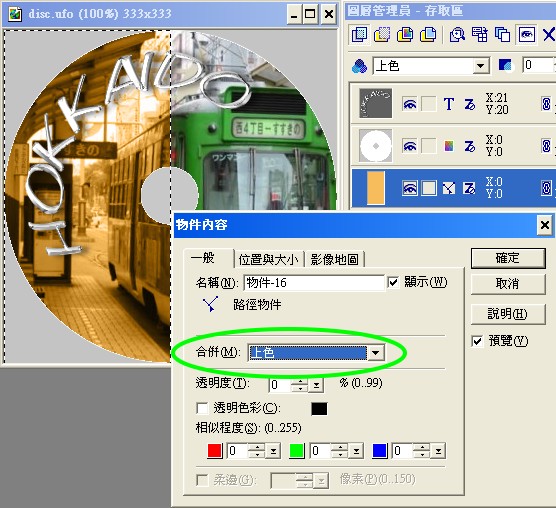Click the green similarity value spinner arrows

tap(340, 451)
